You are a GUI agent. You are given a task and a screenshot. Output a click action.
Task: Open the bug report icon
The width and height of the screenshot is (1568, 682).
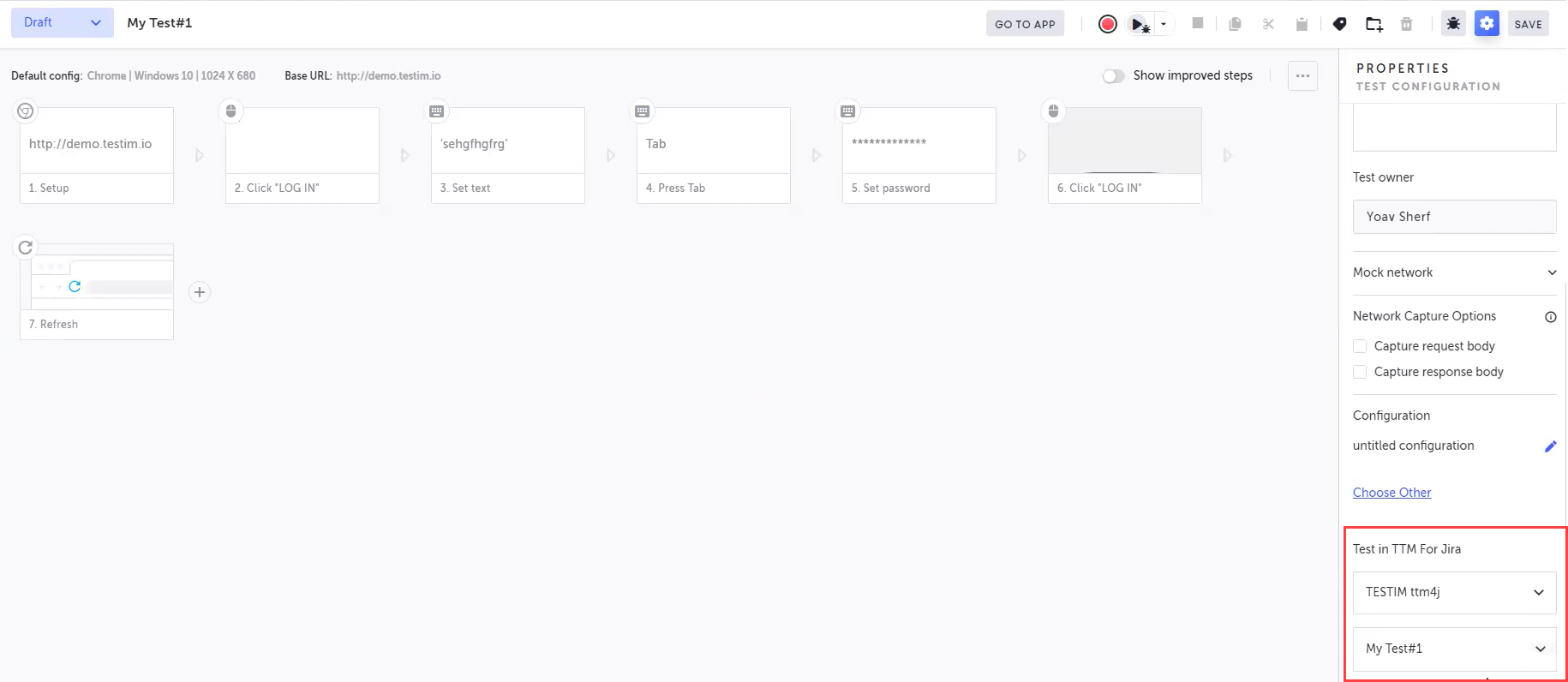(1453, 24)
